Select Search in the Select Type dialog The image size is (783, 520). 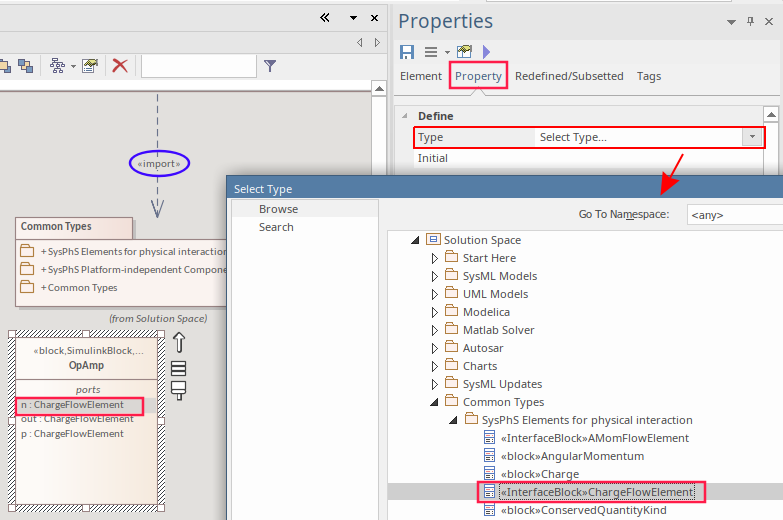coord(276,227)
